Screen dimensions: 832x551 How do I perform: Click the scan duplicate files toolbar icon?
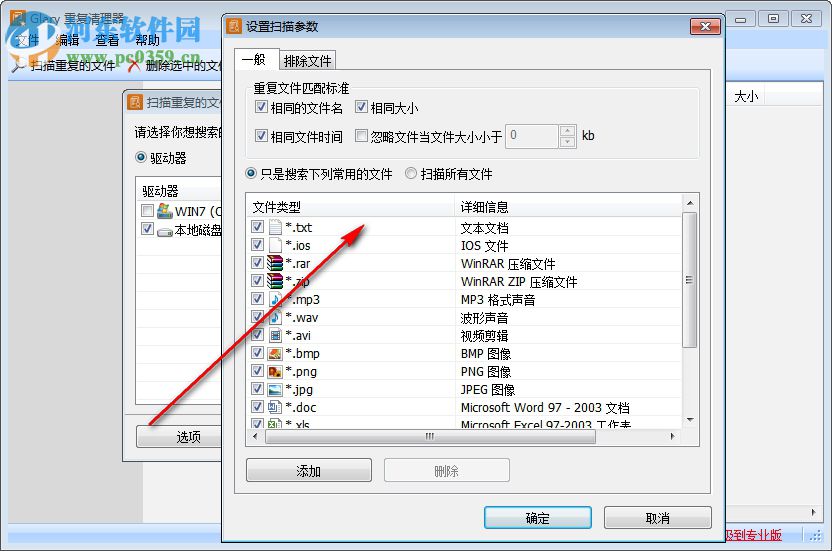(x=19, y=65)
